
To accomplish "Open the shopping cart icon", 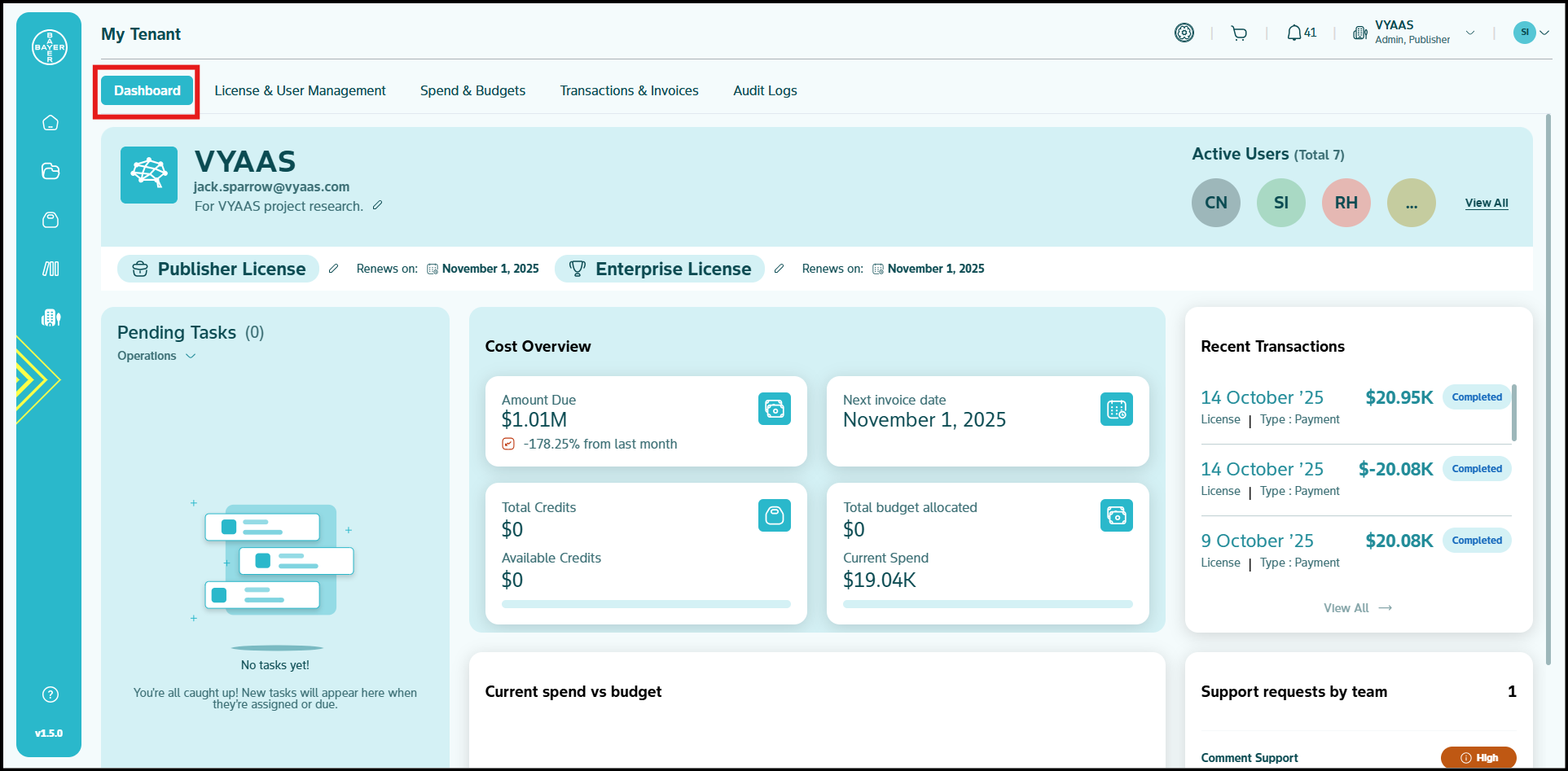I will [x=1239, y=33].
